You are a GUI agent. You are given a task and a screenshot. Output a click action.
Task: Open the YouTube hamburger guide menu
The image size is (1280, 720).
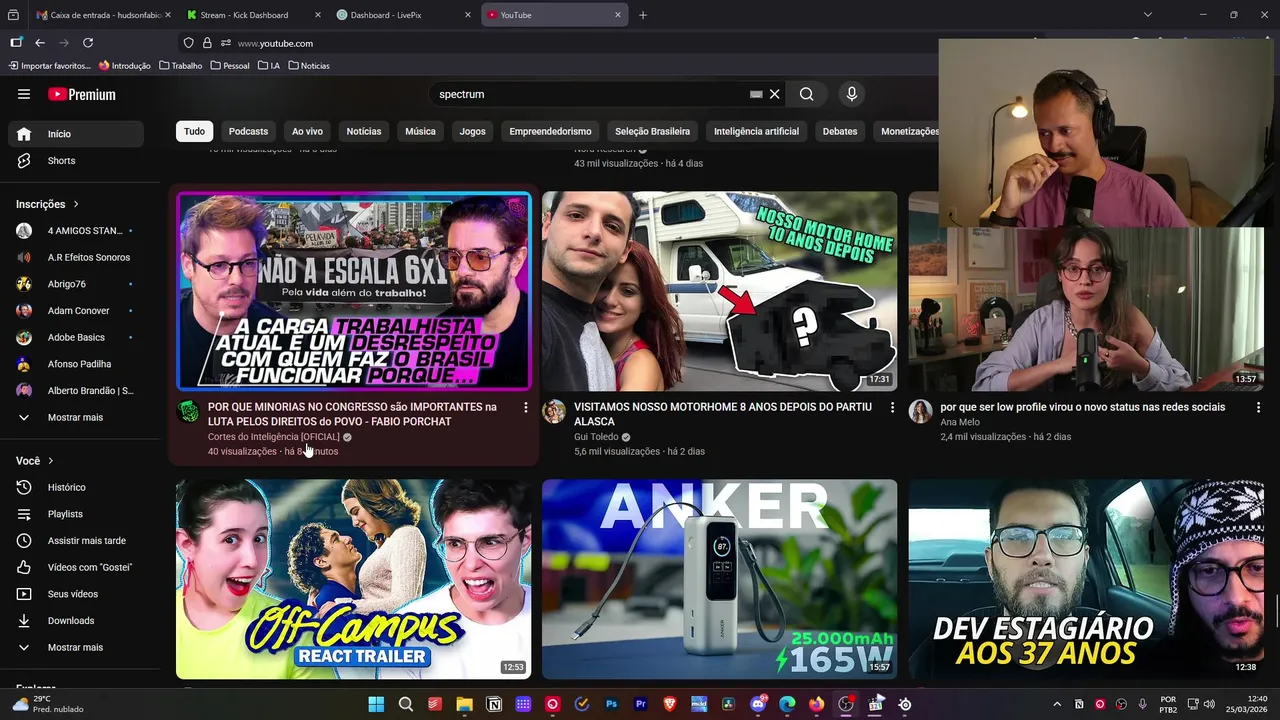click(x=24, y=94)
